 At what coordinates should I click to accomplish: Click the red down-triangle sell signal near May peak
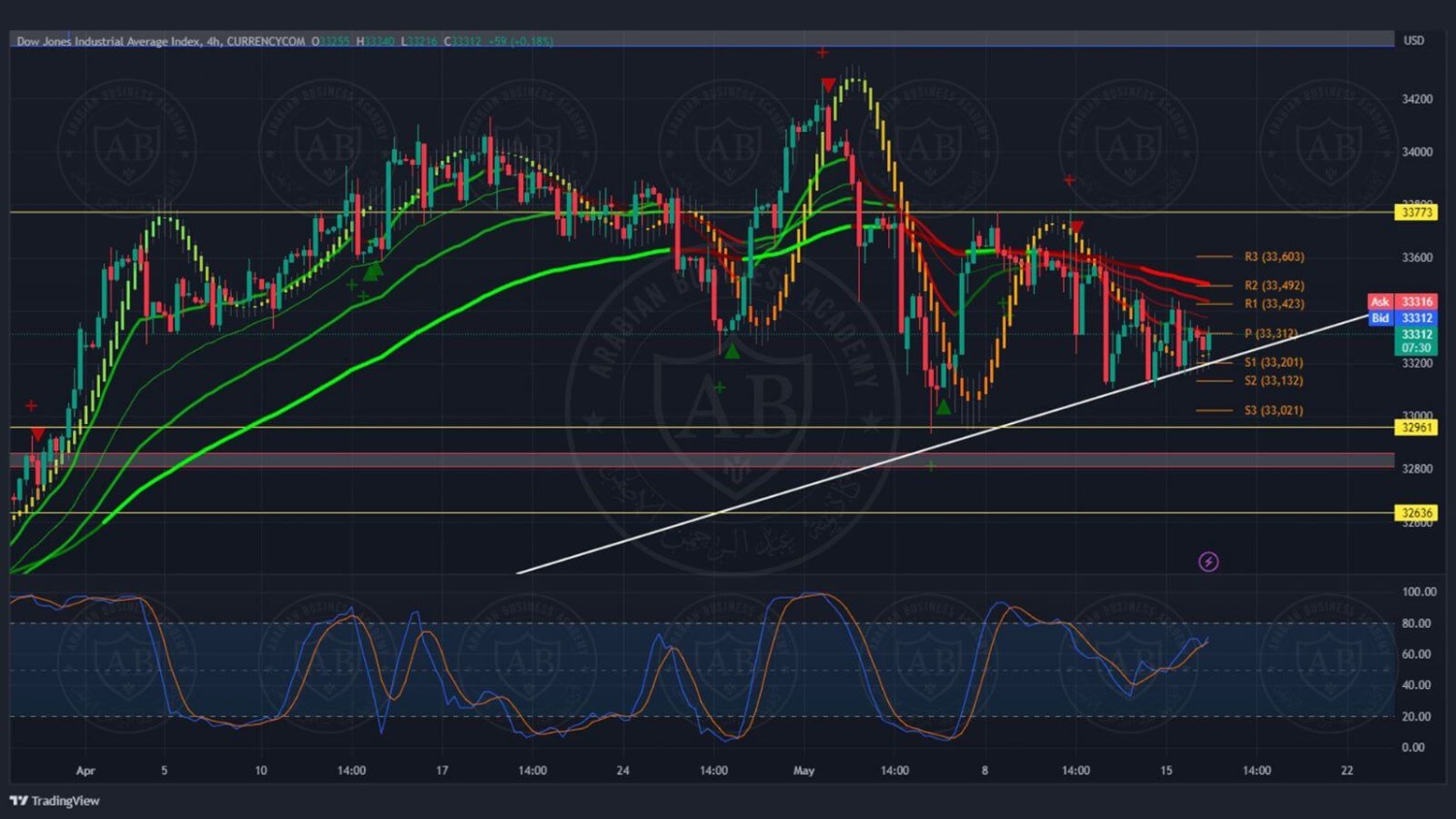(827, 85)
